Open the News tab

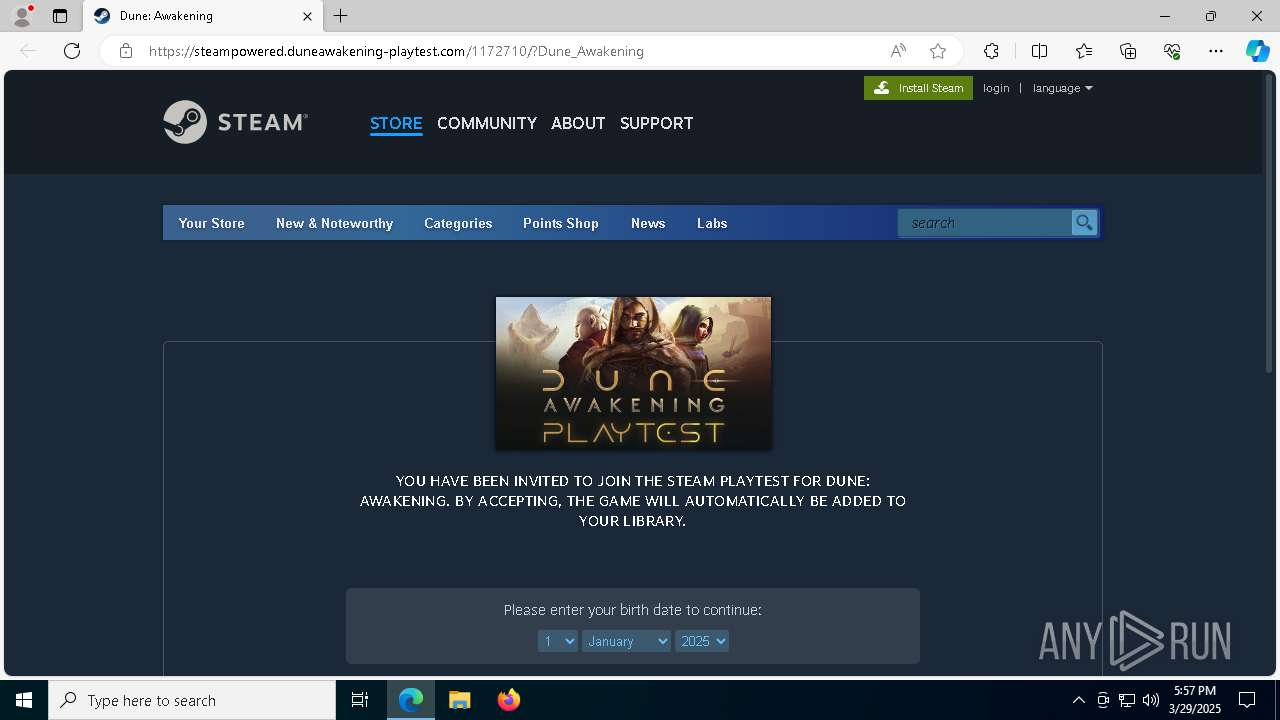(x=648, y=223)
